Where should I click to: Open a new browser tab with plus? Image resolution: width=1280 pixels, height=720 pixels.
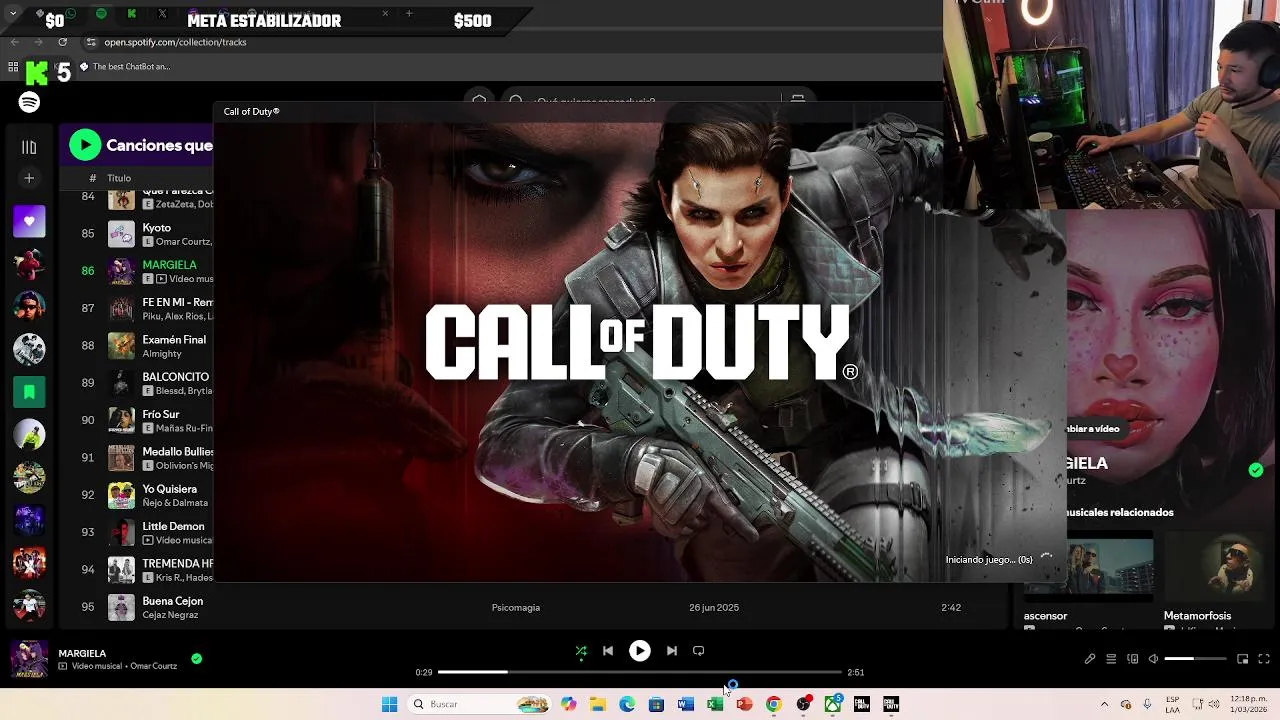409,14
